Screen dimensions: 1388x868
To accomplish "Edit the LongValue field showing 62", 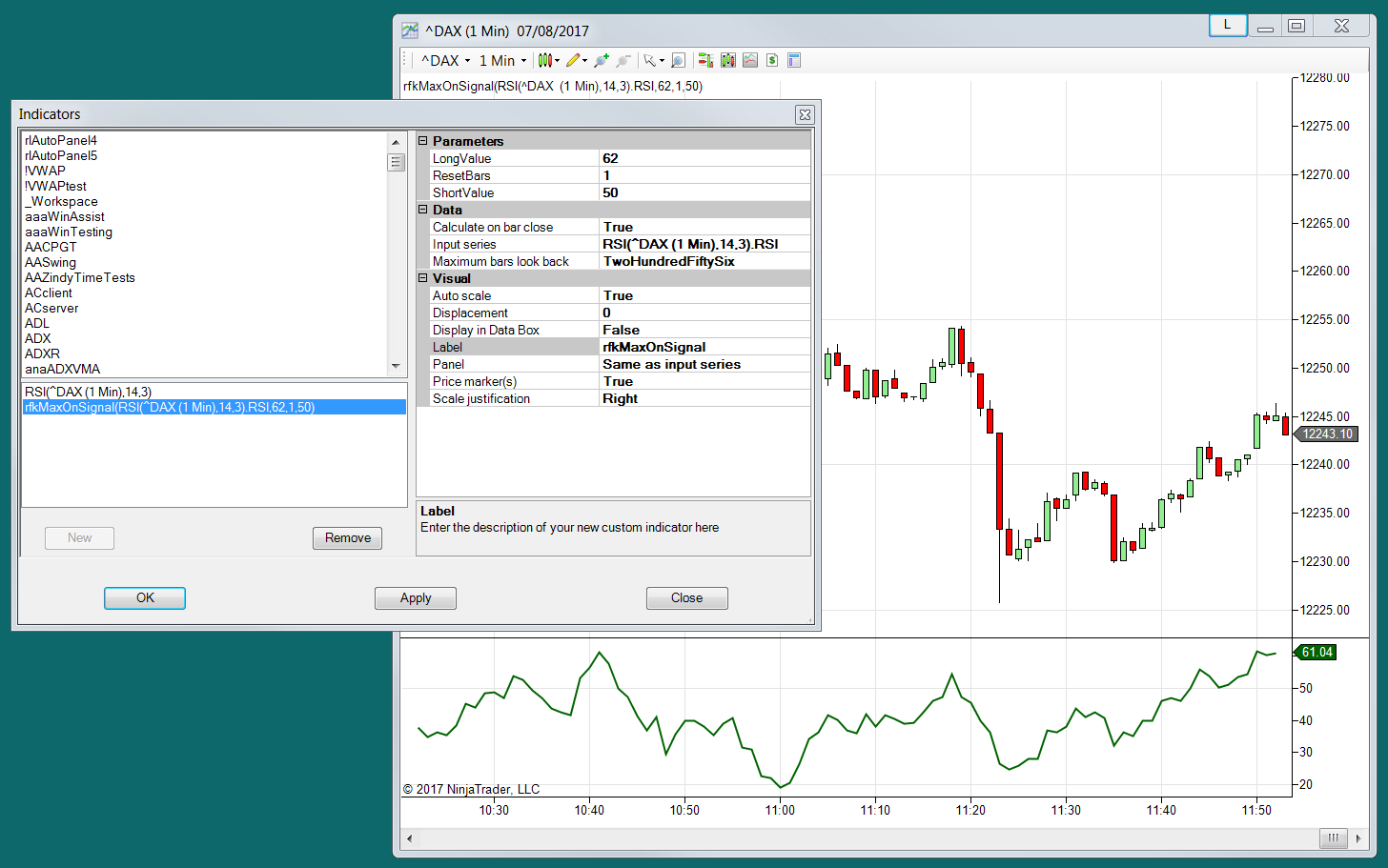I will click(x=705, y=158).
